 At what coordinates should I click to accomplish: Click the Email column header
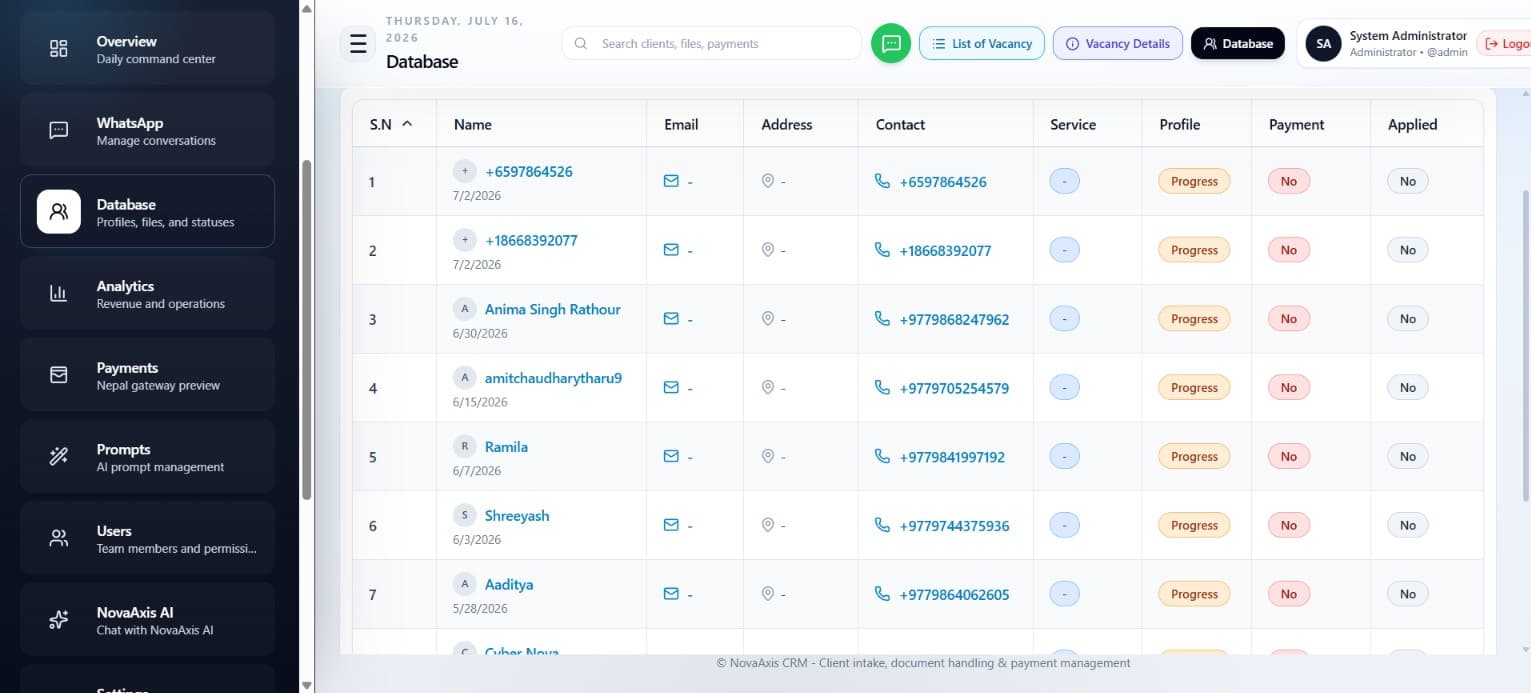(681, 124)
